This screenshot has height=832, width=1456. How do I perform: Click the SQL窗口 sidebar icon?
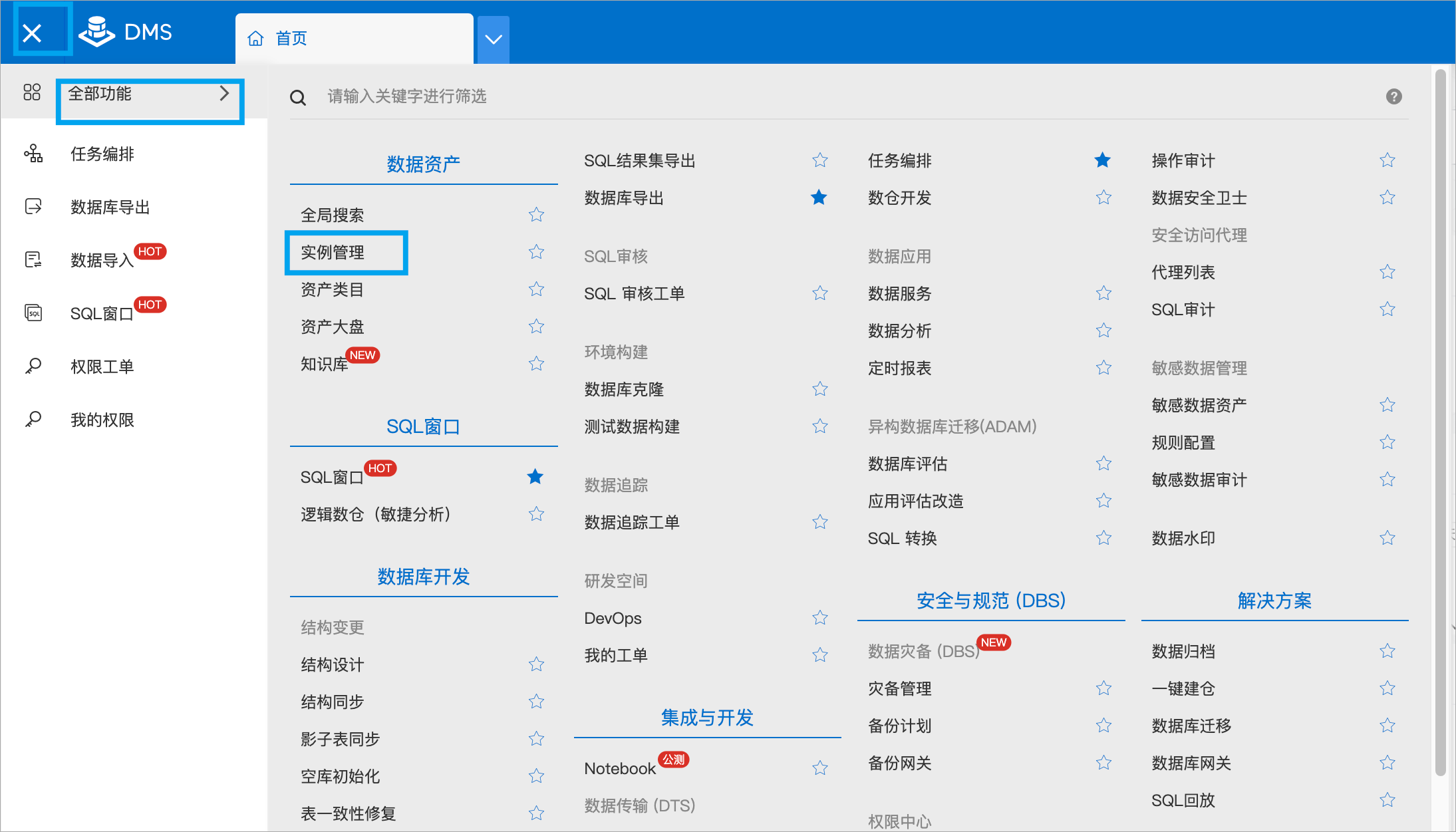pos(33,313)
